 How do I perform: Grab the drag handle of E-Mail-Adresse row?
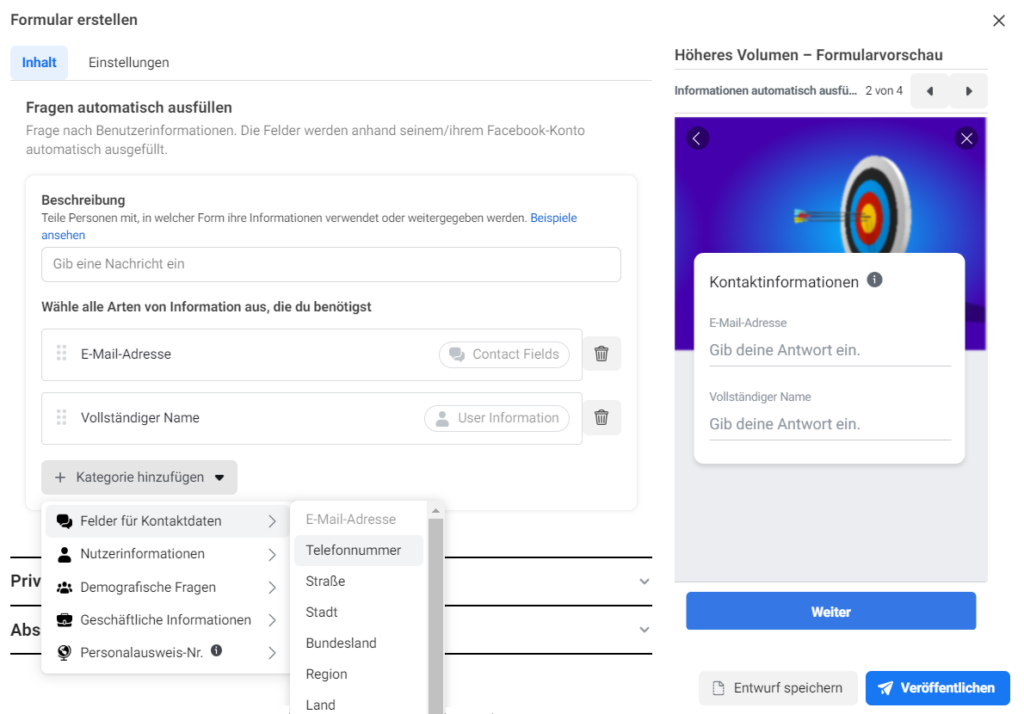click(61, 353)
